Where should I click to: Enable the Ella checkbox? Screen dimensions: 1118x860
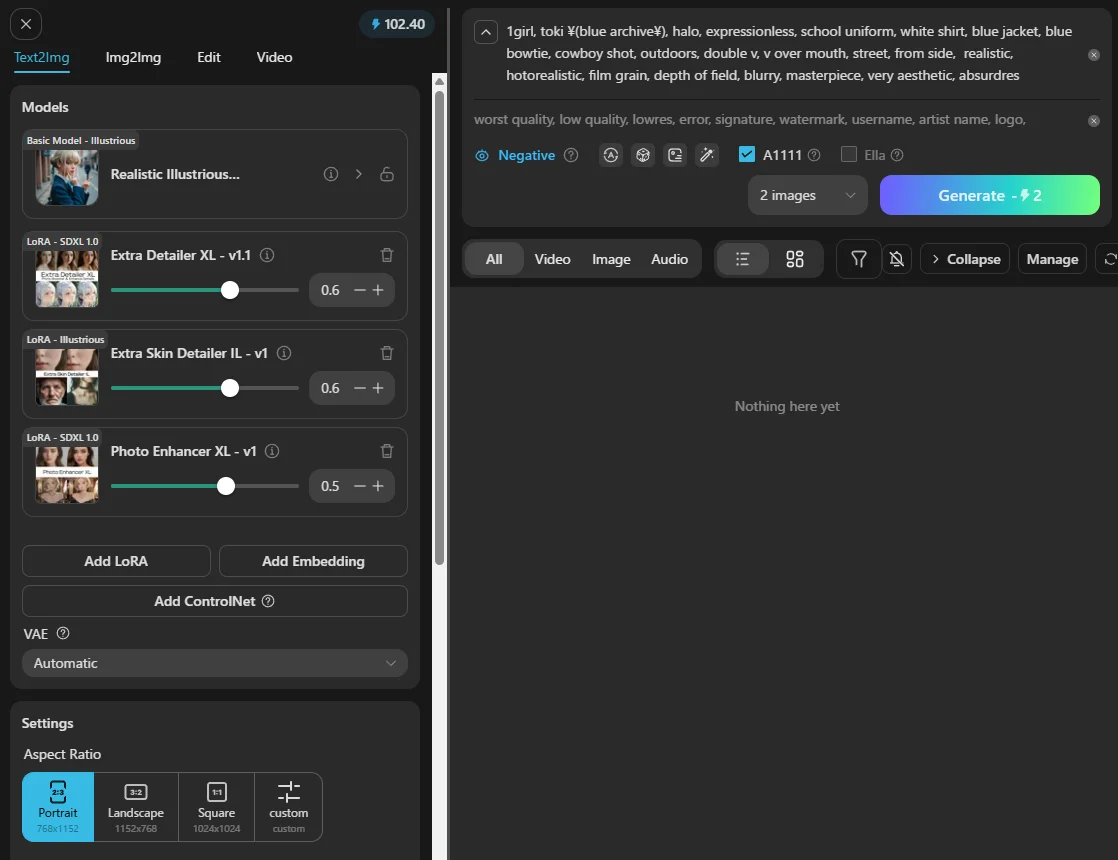click(849, 155)
